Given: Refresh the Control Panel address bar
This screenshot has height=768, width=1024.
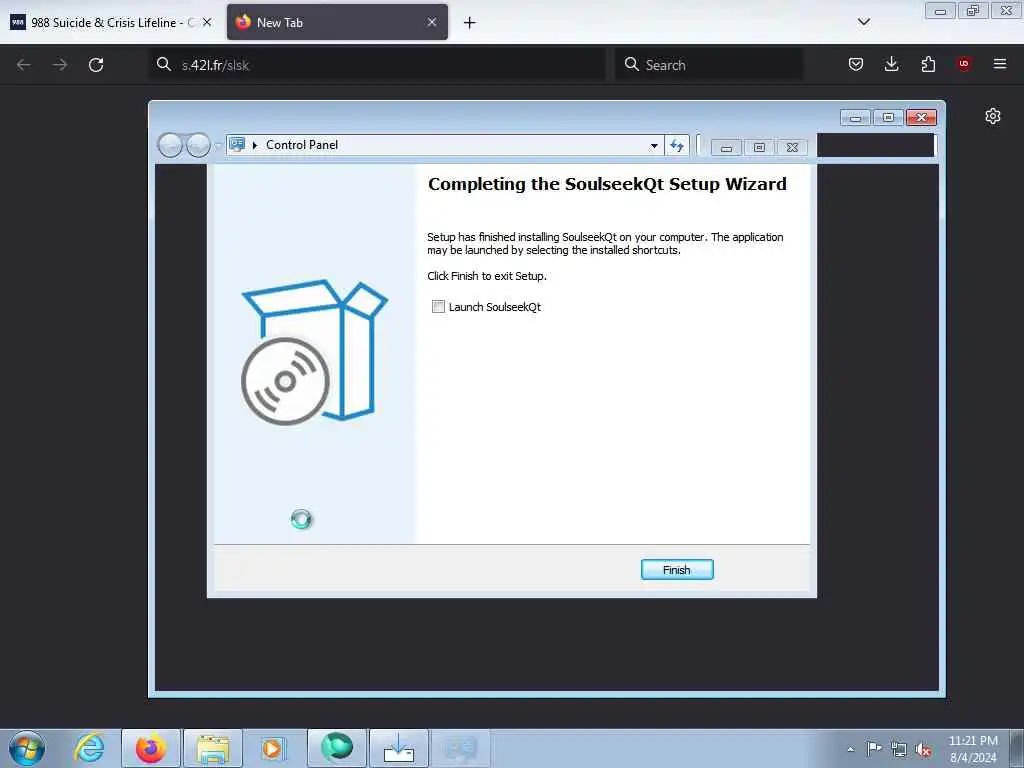Looking at the screenshot, I should (x=677, y=146).
